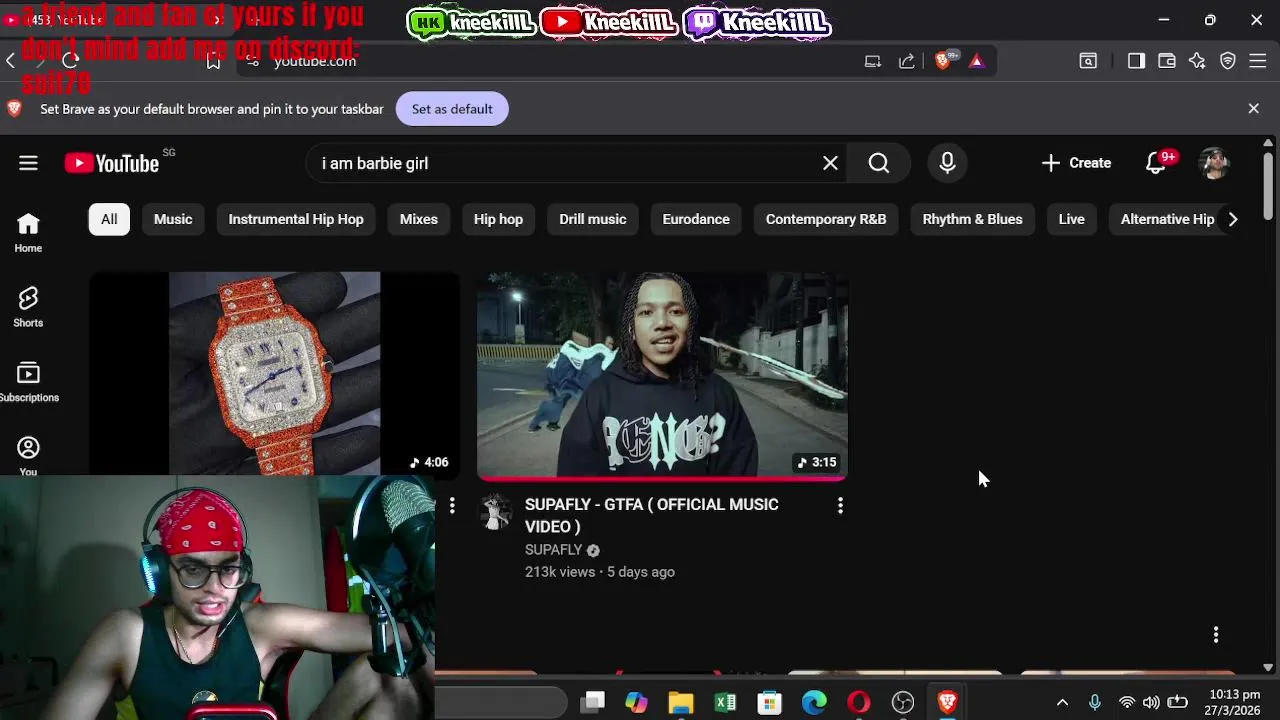Select the Live filter chip
Screen dimensions: 1280x720
1071,219
